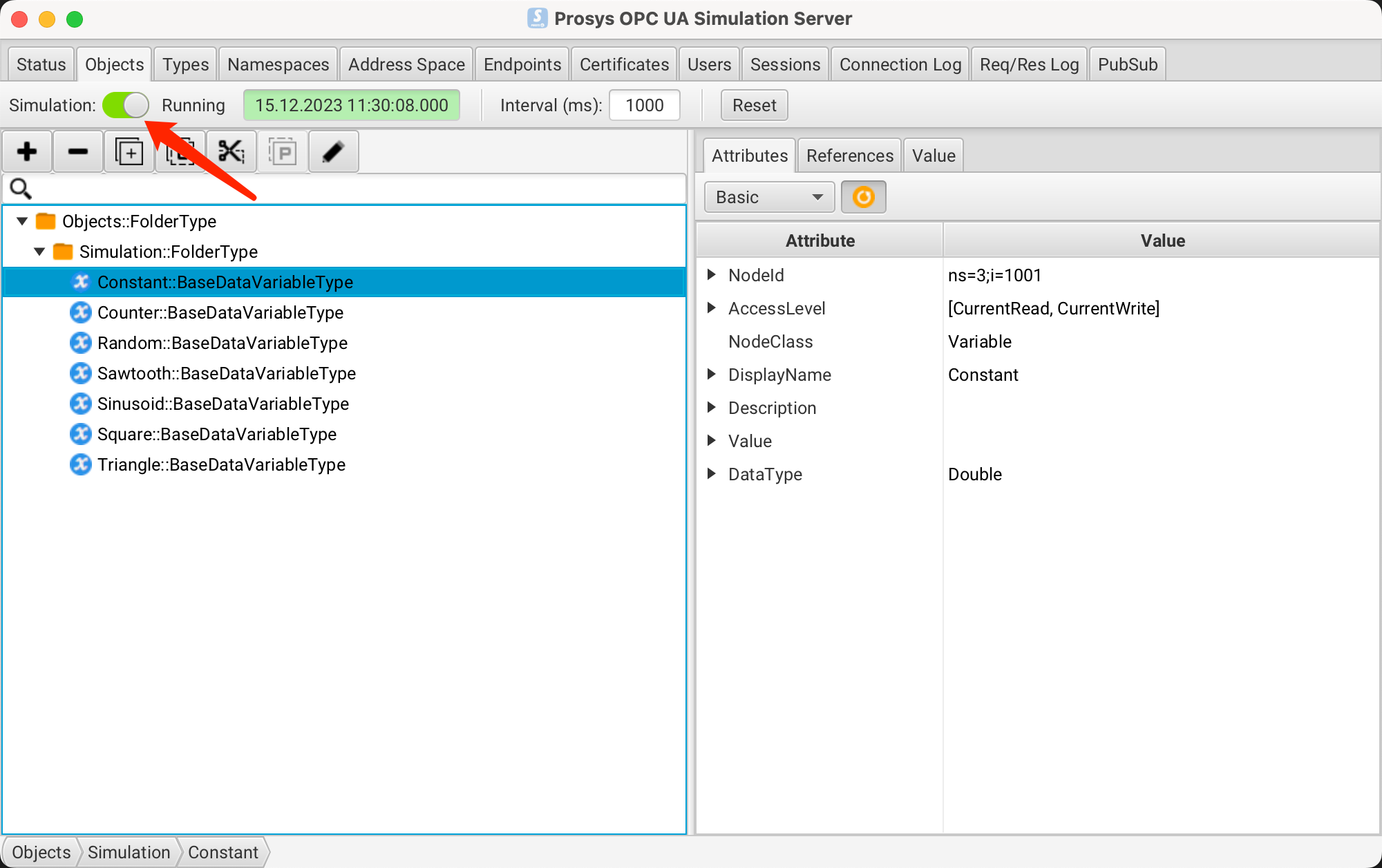Expand the DataType attribute row
The height and width of the screenshot is (868, 1382).
click(711, 474)
